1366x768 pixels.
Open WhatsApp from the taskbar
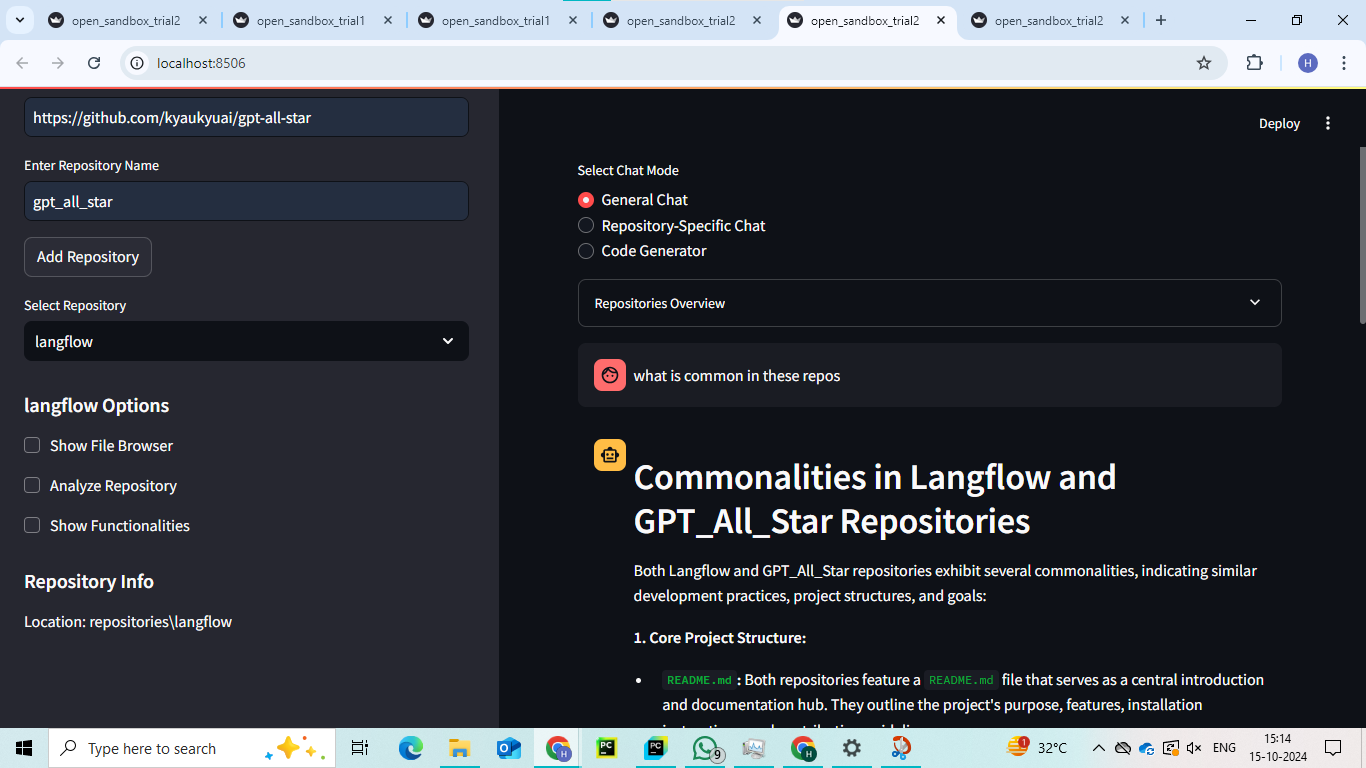point(706,748)
